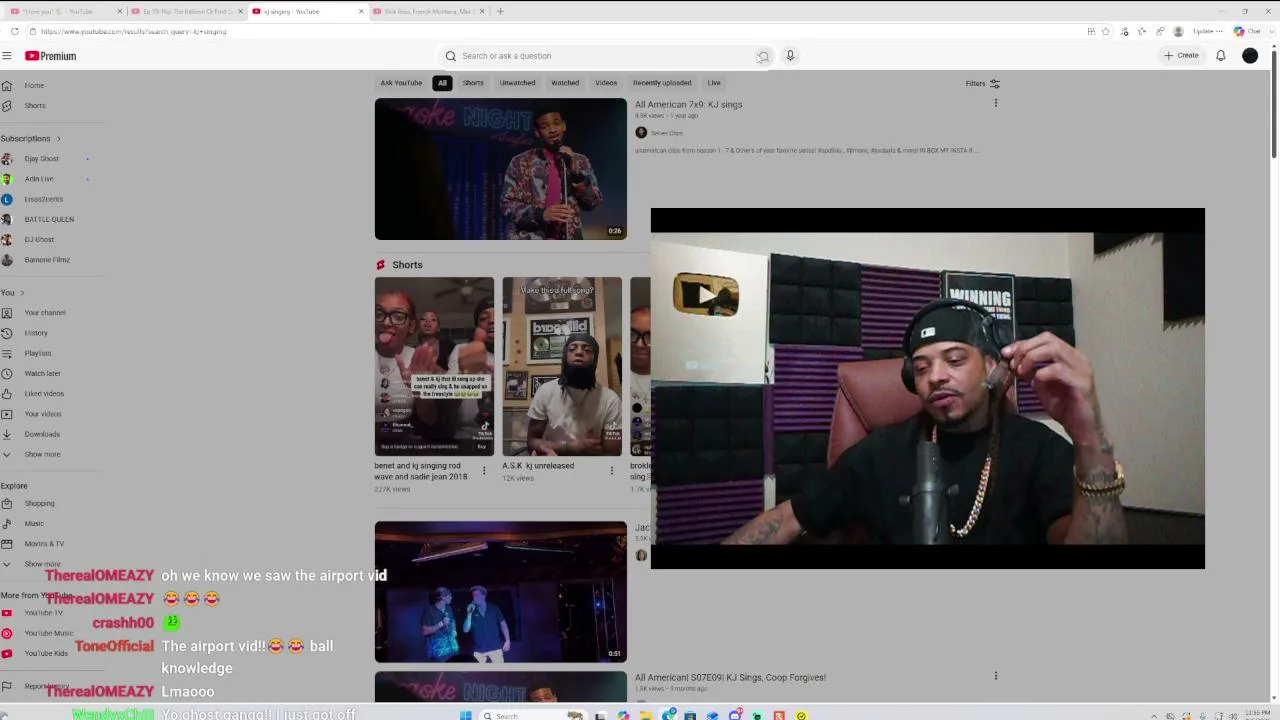Open Adin Live subscription channel

(x=39, y=179)
